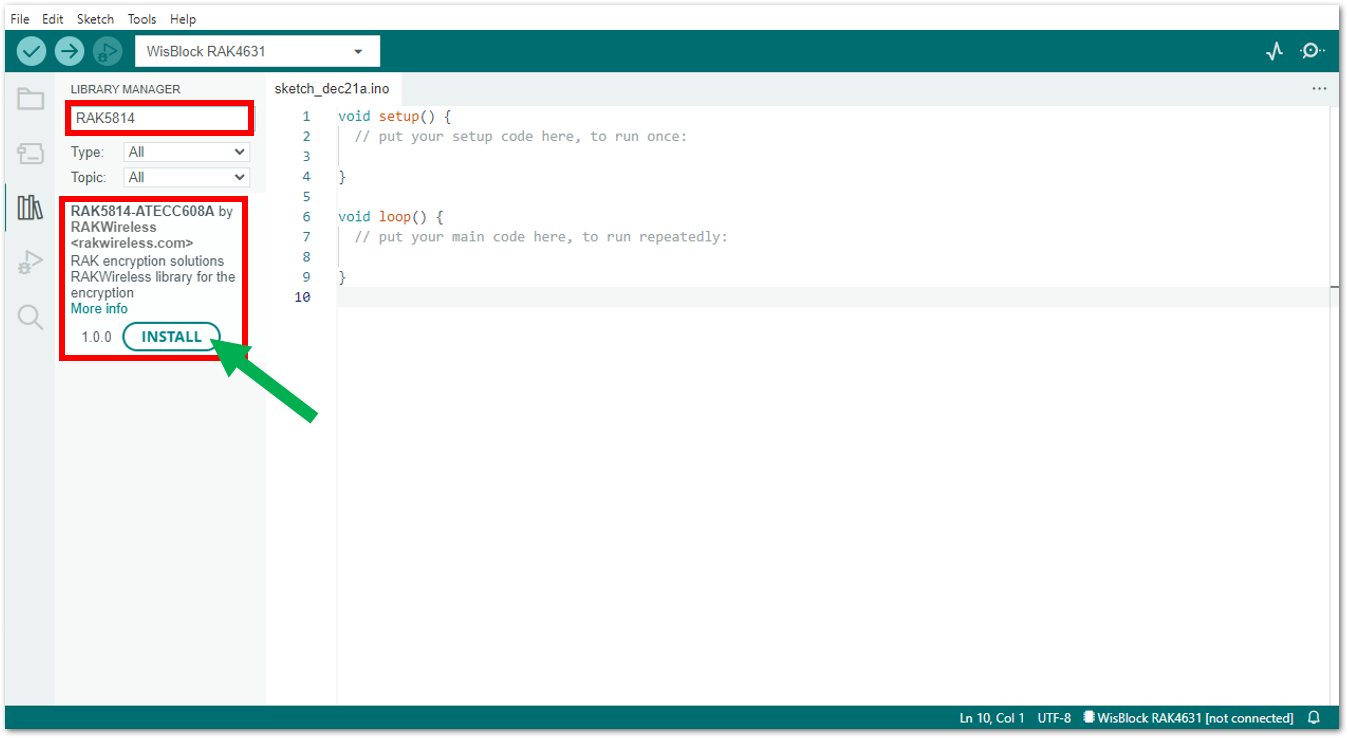Open the Type filter dropdown
Viewport: 1348px width, 738px height.
(187, 152)
